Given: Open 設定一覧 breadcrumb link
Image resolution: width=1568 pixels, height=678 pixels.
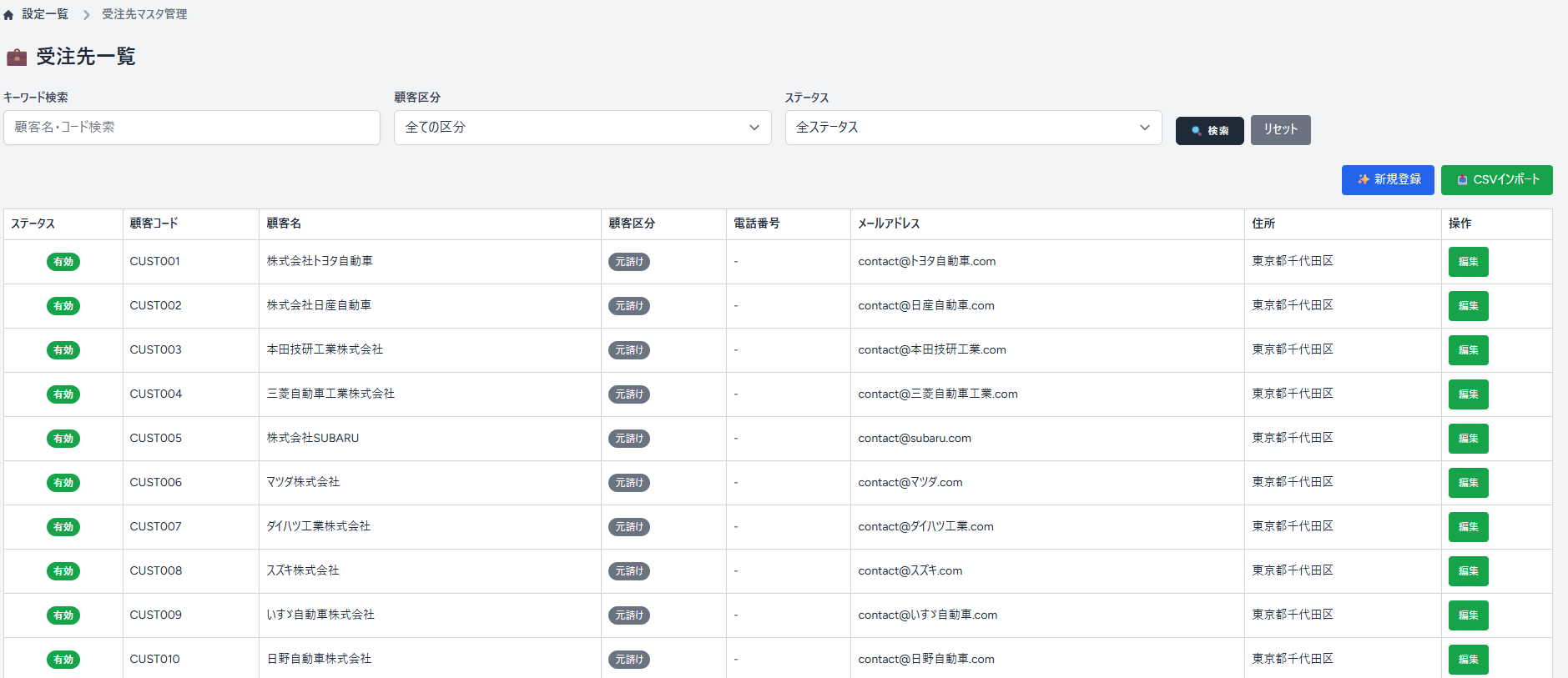Looking at the screenshot, I should pos(45,14).
